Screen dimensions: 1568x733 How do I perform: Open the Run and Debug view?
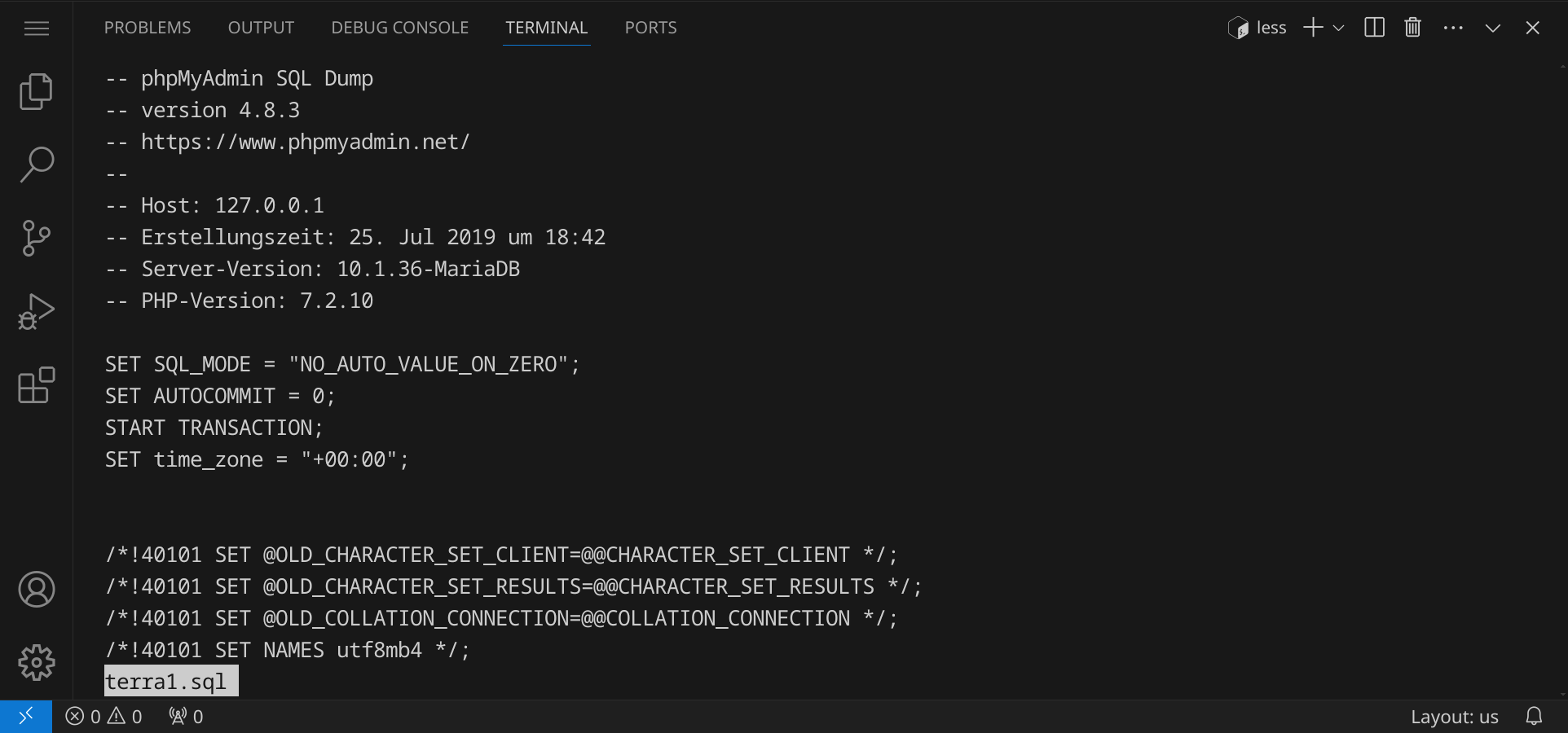click(x=36, y=312)
